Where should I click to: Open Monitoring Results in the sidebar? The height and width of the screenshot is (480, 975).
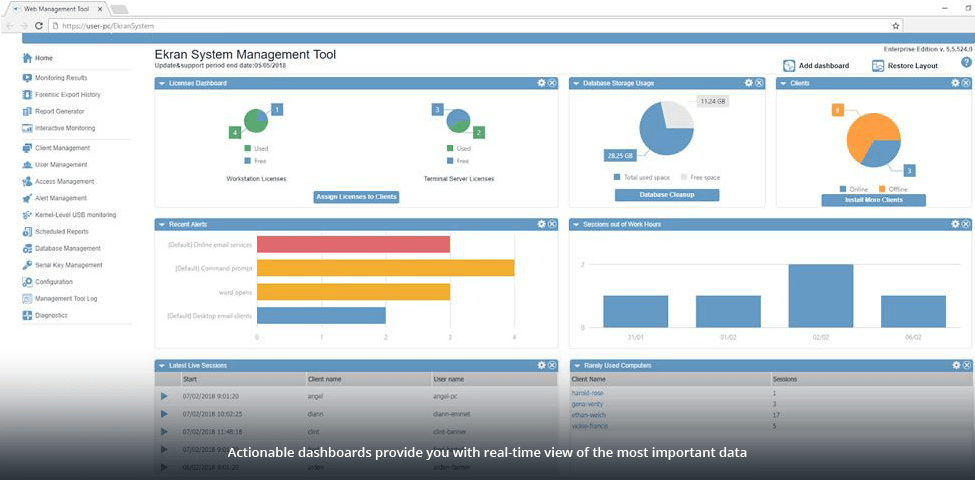pos(60,77)
